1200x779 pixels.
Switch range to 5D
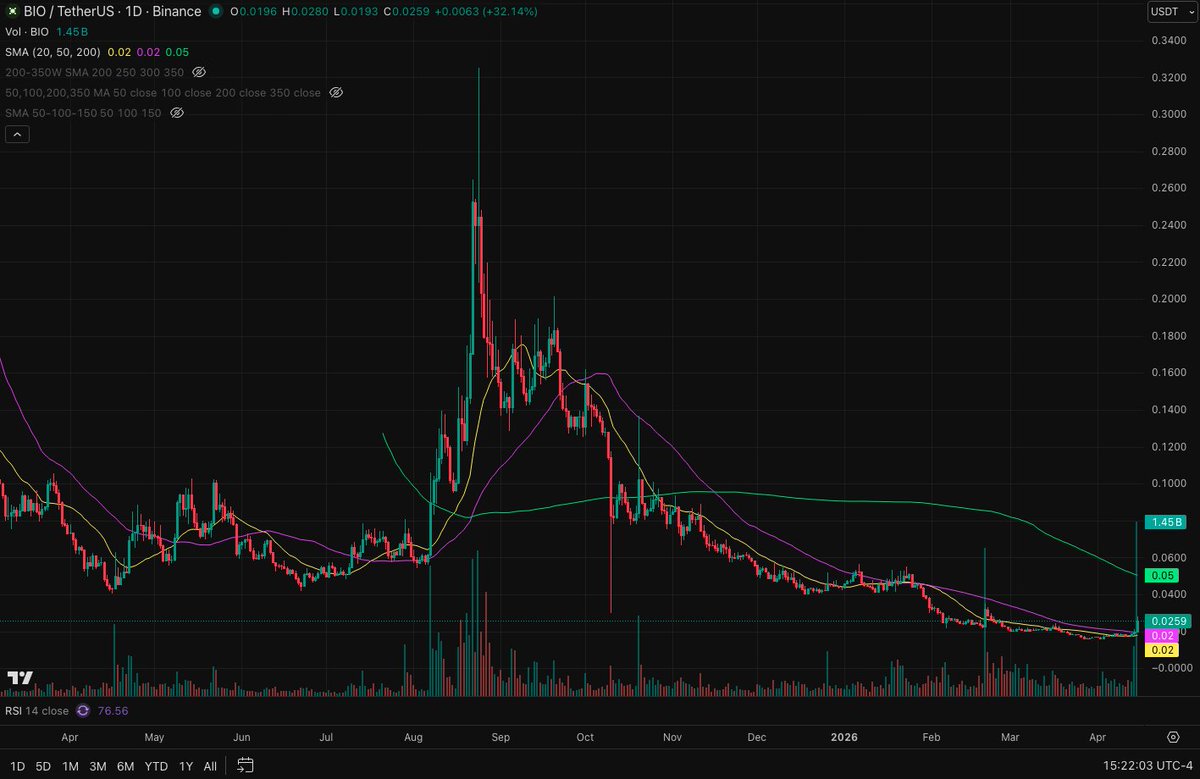(x=43, y=766)
